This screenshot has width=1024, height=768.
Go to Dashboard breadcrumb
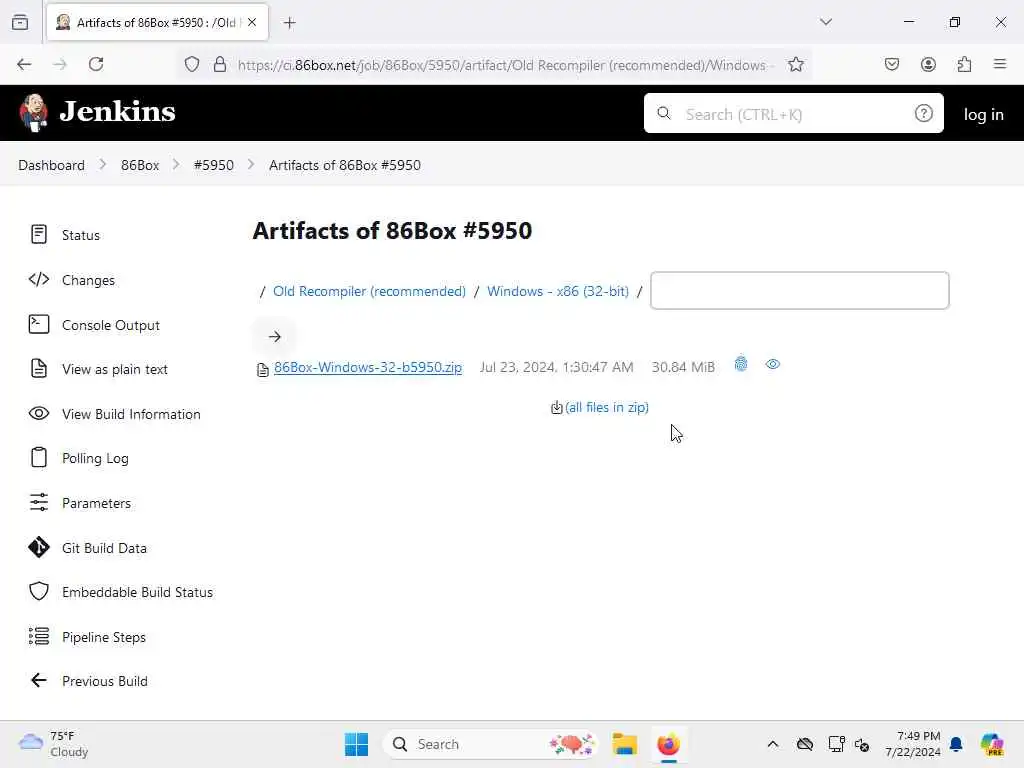click(x=52, y=165)
